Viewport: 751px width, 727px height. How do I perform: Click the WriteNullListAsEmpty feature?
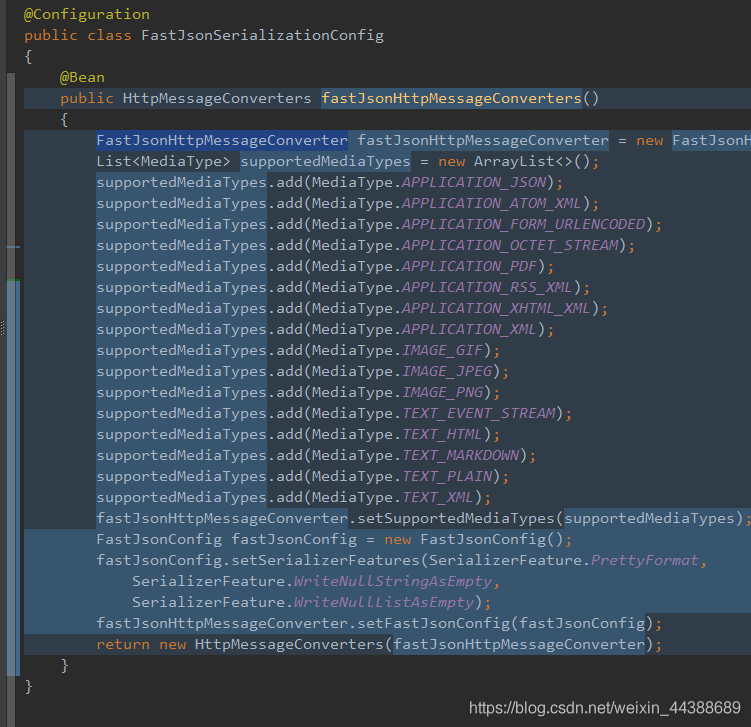pos(384,602)
